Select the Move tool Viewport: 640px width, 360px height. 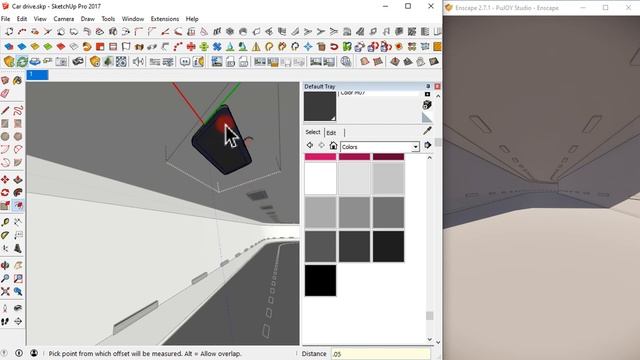click(5, 180)
